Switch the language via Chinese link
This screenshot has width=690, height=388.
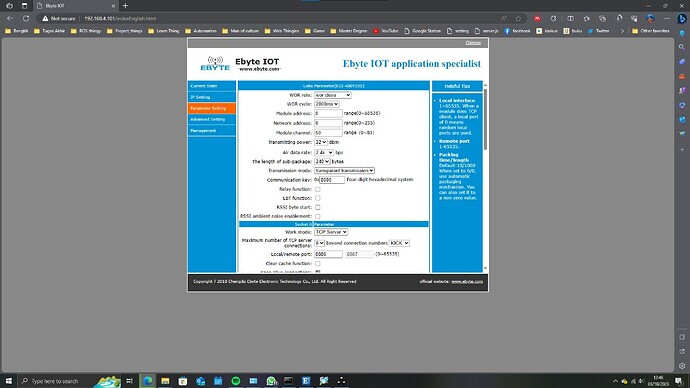(x=473, y=43)
